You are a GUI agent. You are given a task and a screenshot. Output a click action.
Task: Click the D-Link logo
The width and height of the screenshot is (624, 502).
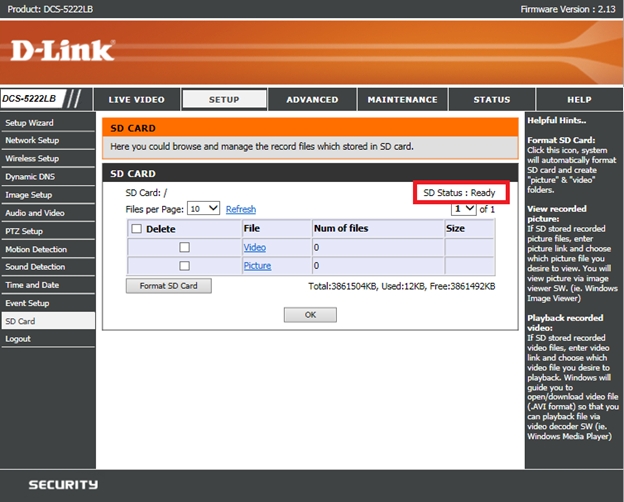[64, 50]
